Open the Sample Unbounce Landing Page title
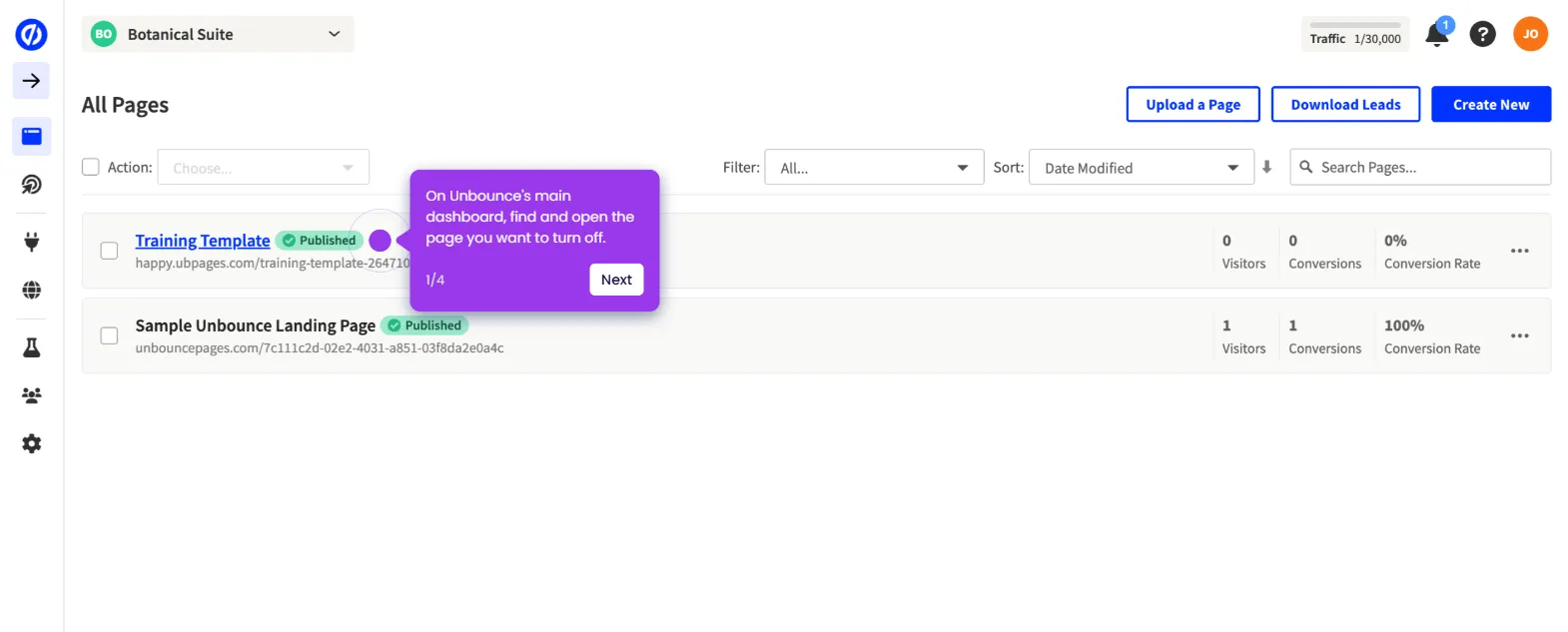 pyautogui.click(x=256, y=325)
